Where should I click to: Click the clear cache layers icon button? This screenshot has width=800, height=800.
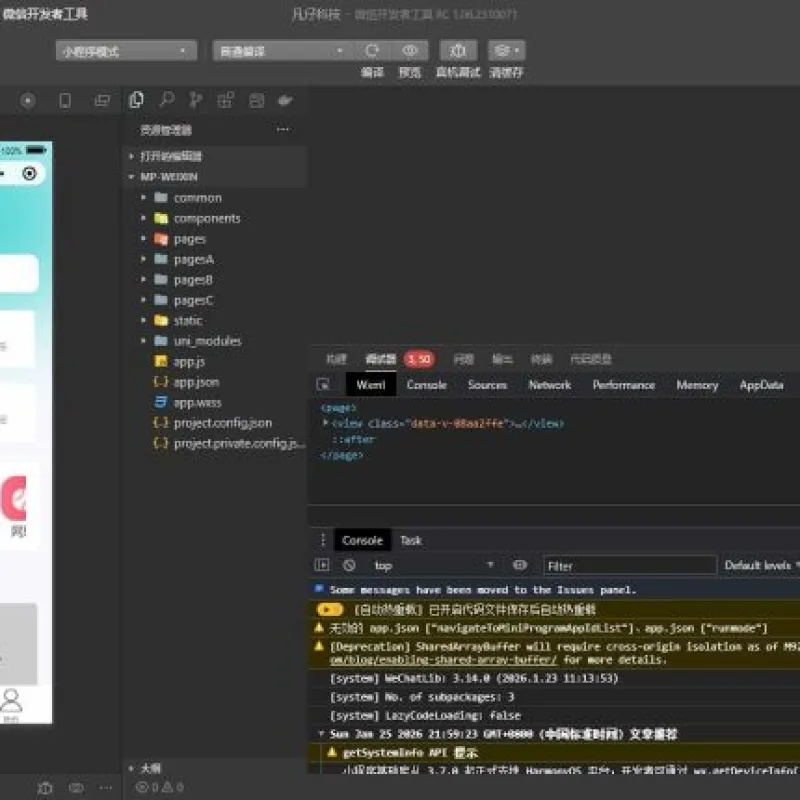coord(506,51)
